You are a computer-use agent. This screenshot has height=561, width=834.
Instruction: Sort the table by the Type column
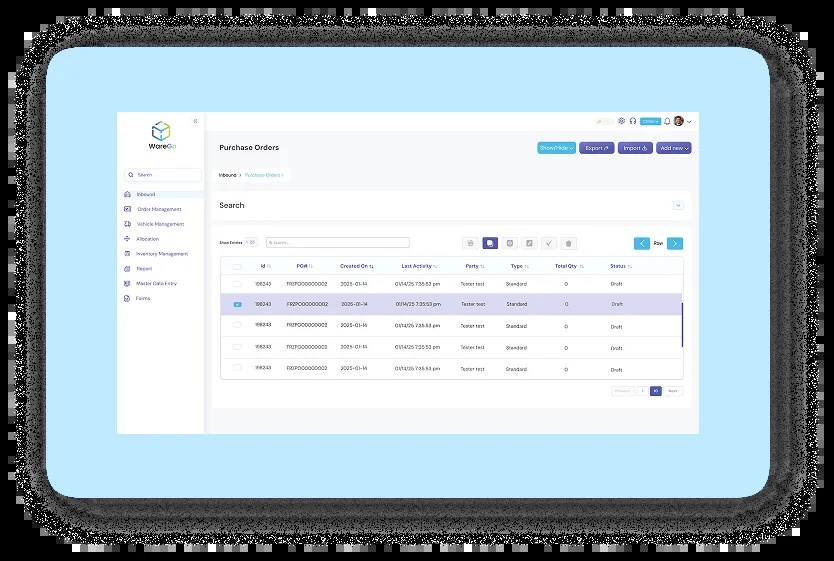(x=520, y=266)
